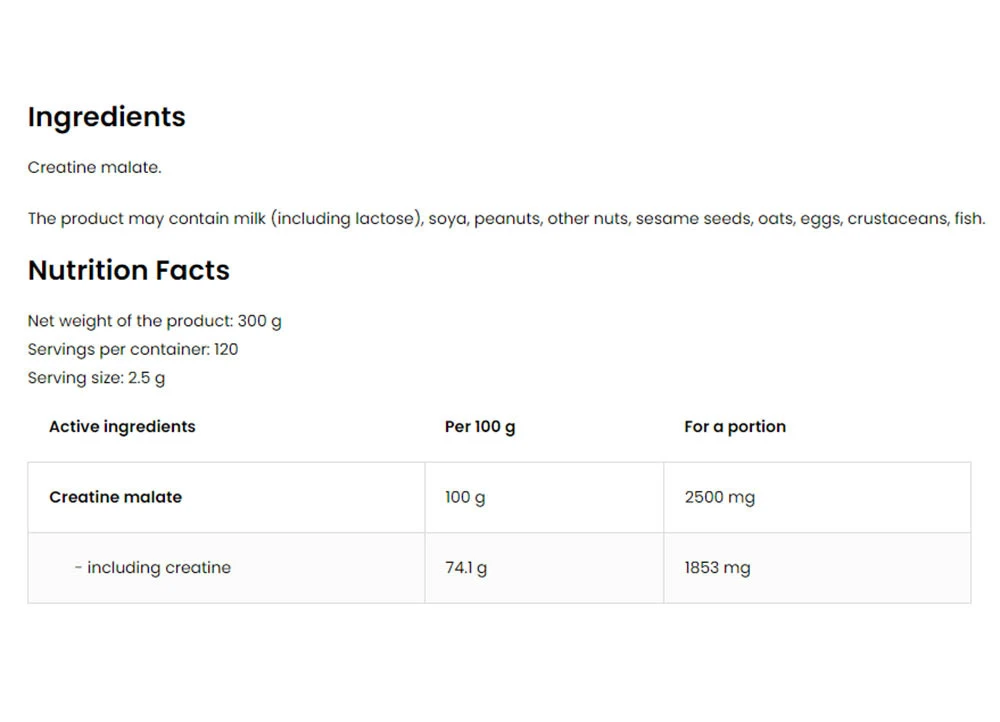Image resolution: width=1000 pixels, height=722 pixels.
Task: Select the bold Creatine malate table row label
Action: coord(115,497)
